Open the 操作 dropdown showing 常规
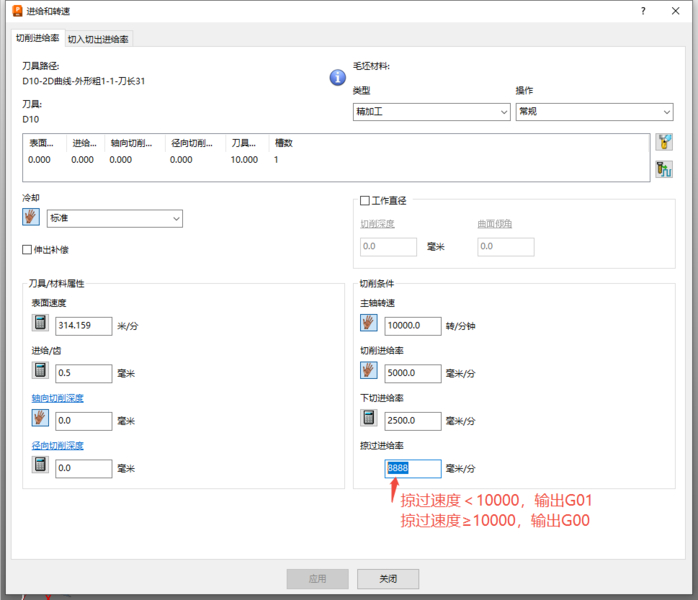 pos(594,112)
